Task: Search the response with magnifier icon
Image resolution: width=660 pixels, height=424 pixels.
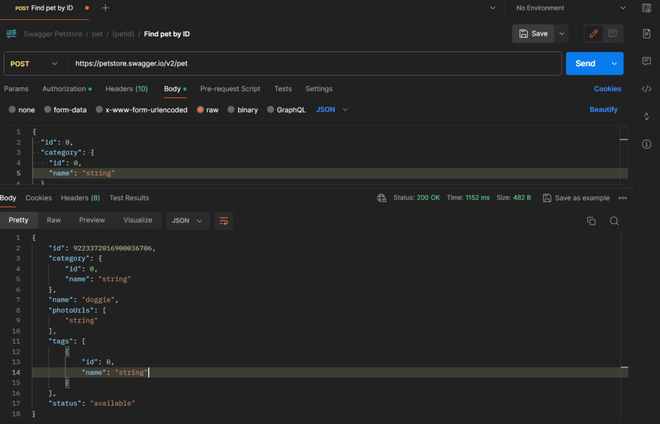Action: 614,221
